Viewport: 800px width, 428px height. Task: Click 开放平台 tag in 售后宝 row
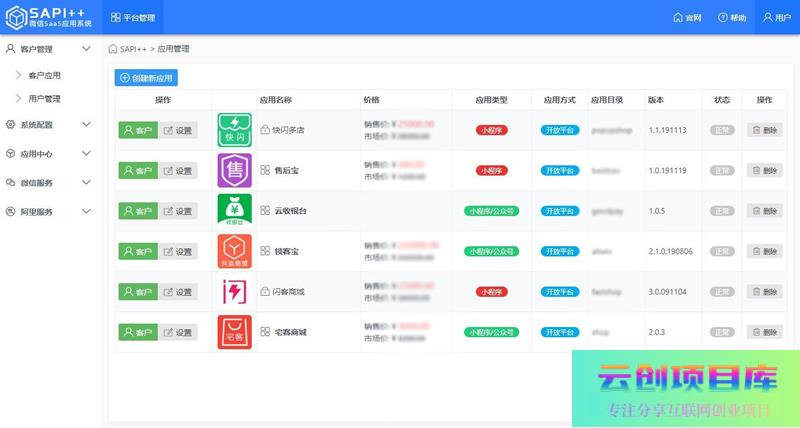pos(560,170)
